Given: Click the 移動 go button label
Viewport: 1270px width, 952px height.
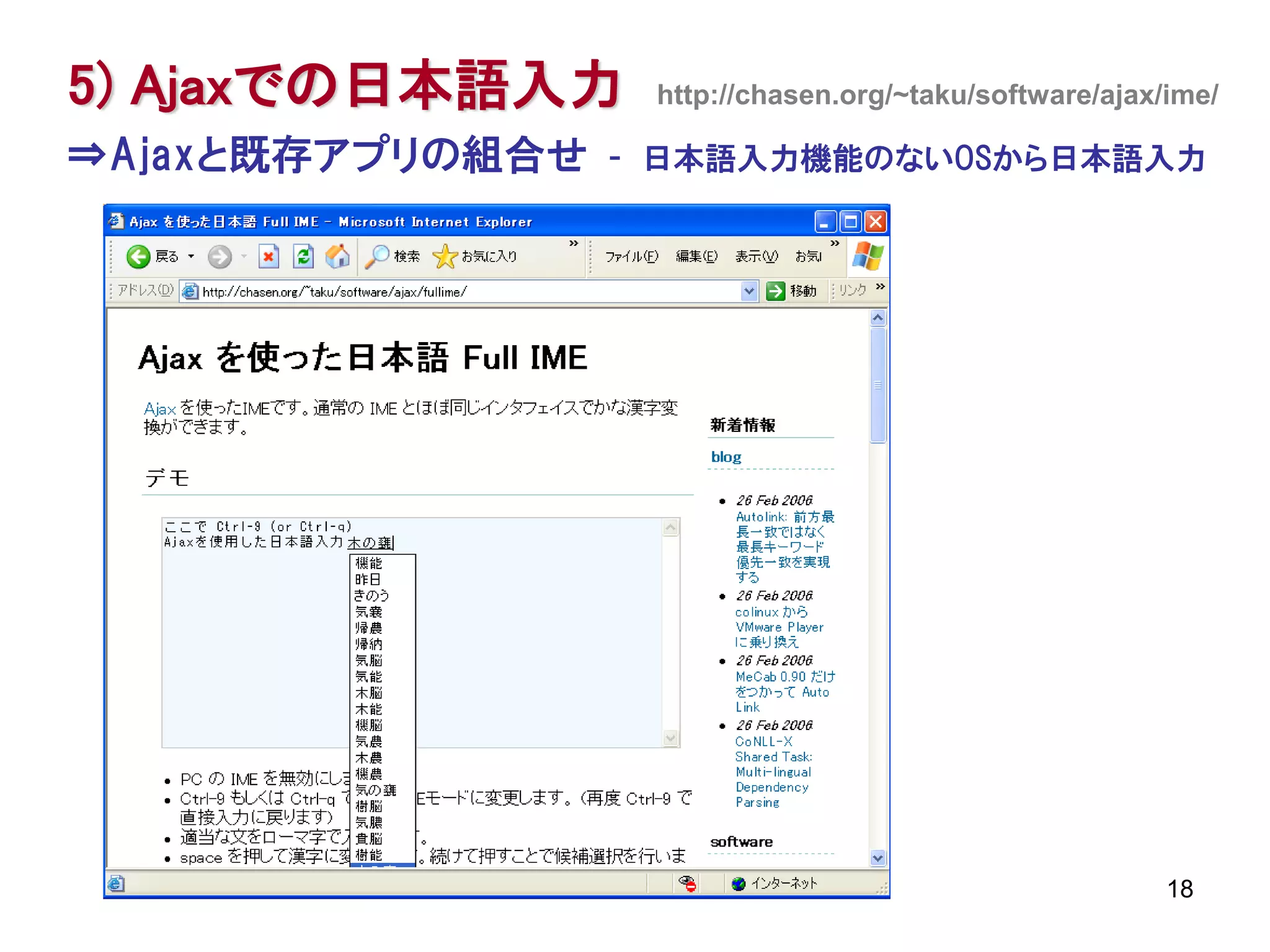Looking at the screenshot, I should [x=803, y=291].
